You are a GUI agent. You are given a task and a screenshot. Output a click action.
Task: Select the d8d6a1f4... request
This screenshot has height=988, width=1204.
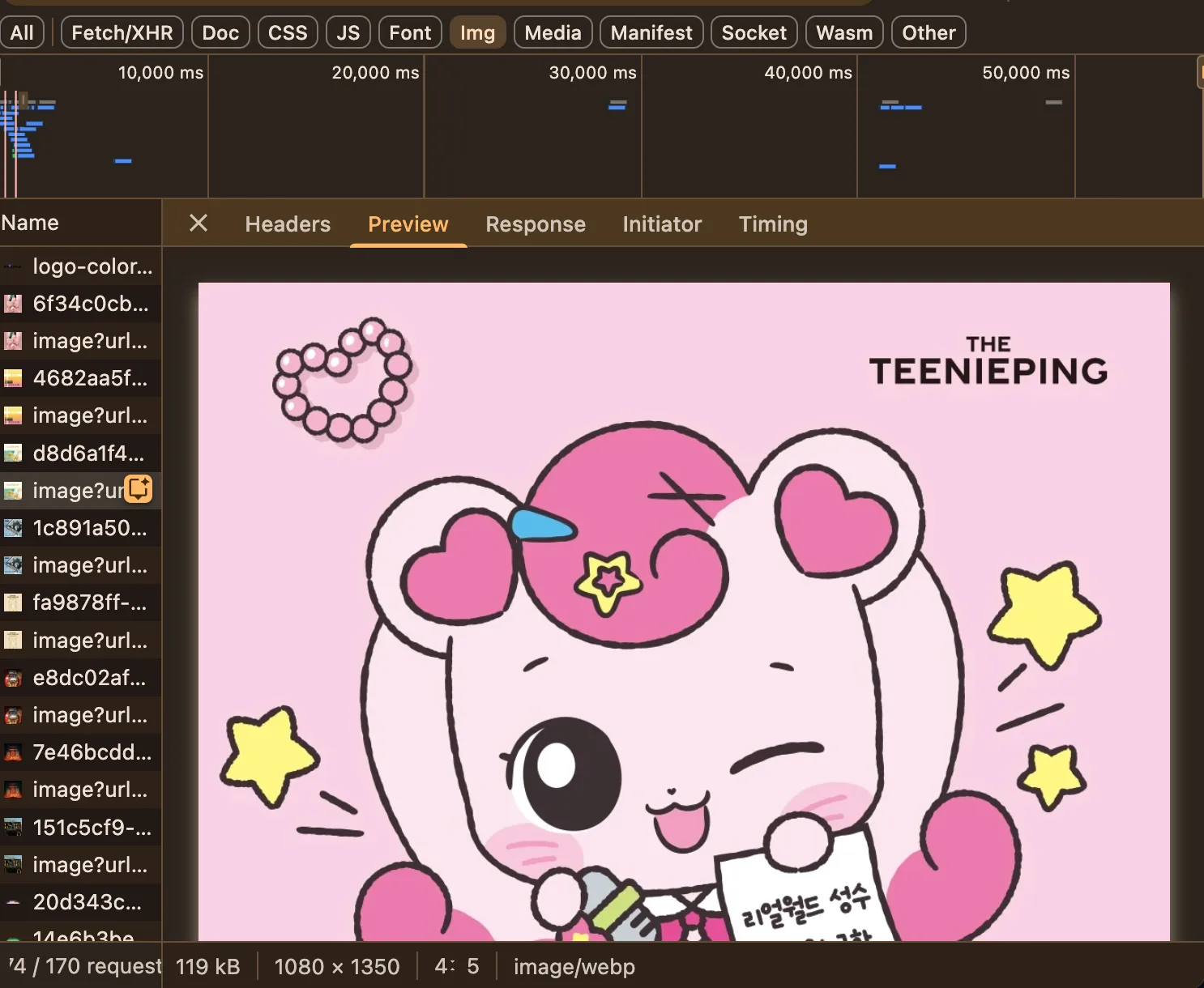(81, 454)
